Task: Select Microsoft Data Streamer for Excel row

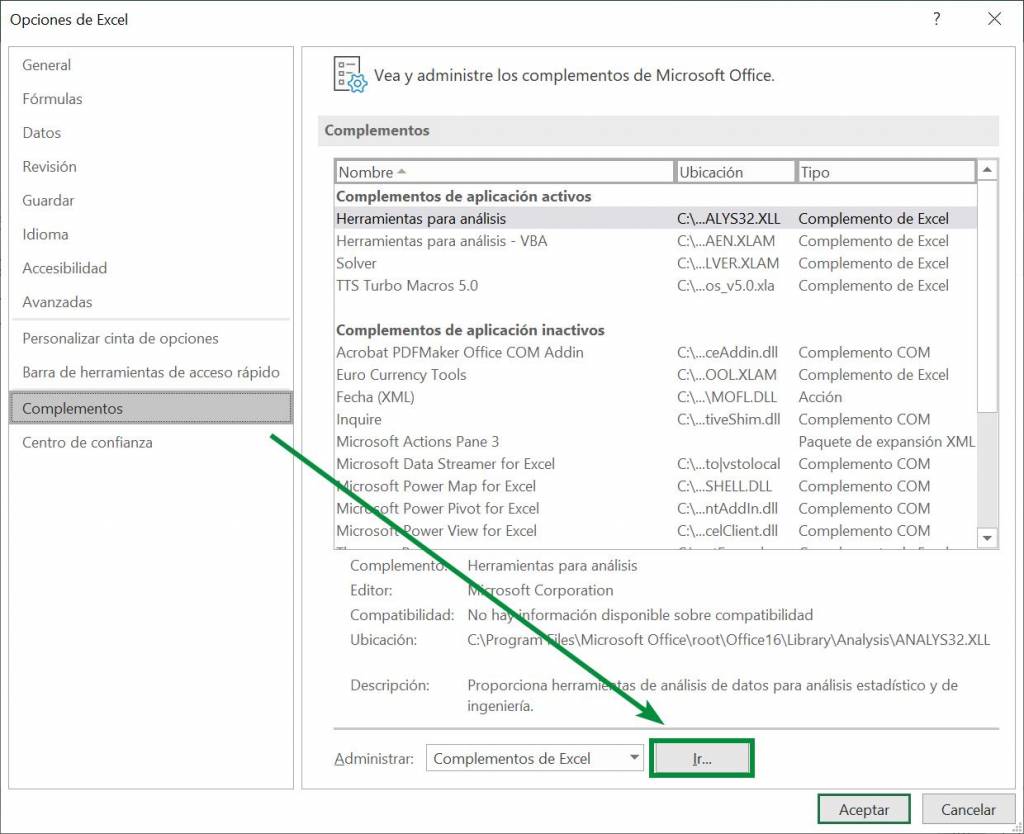Action: 656,464
